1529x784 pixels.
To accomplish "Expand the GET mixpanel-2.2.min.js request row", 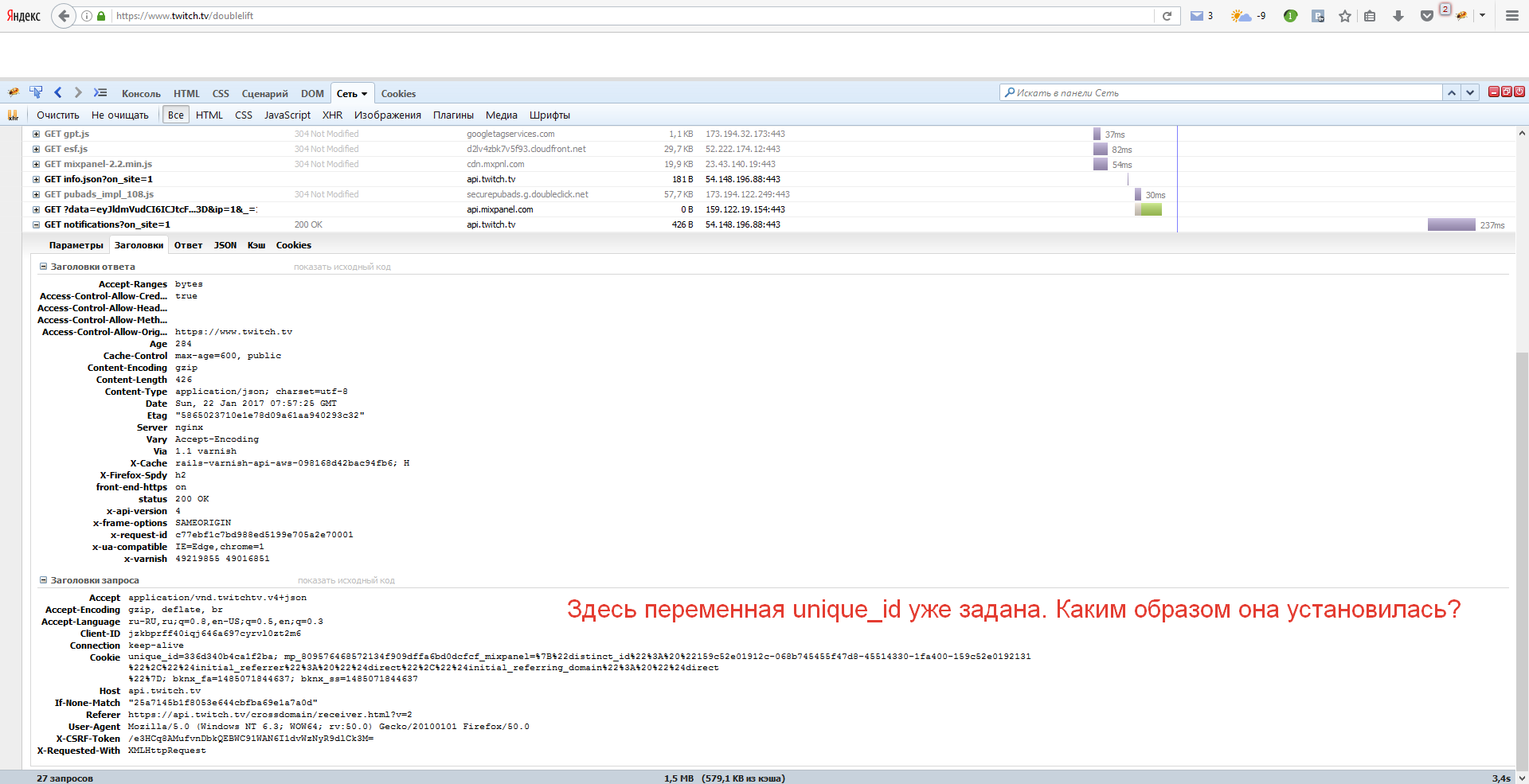I will coord(36,165).
